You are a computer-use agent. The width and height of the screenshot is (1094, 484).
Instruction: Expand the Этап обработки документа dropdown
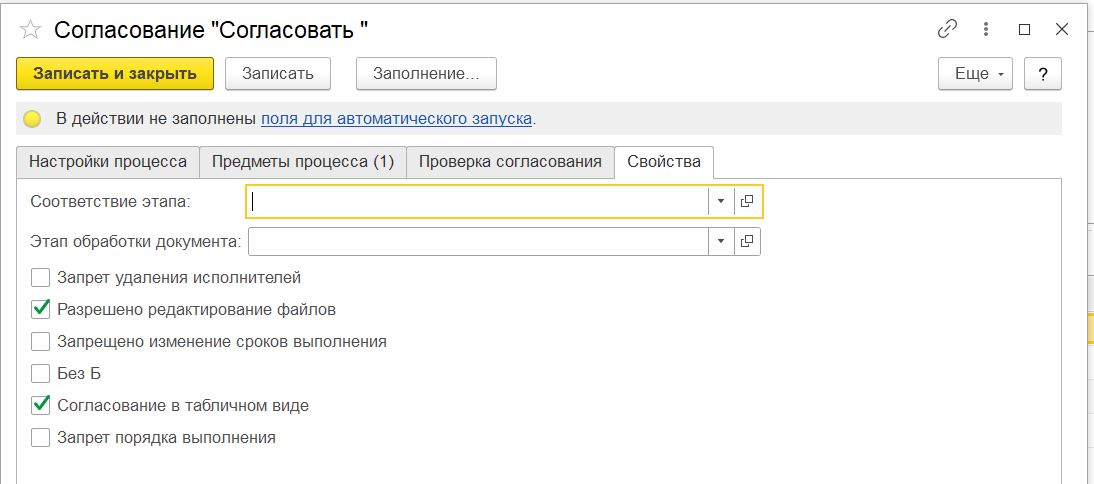pos(721,241)
